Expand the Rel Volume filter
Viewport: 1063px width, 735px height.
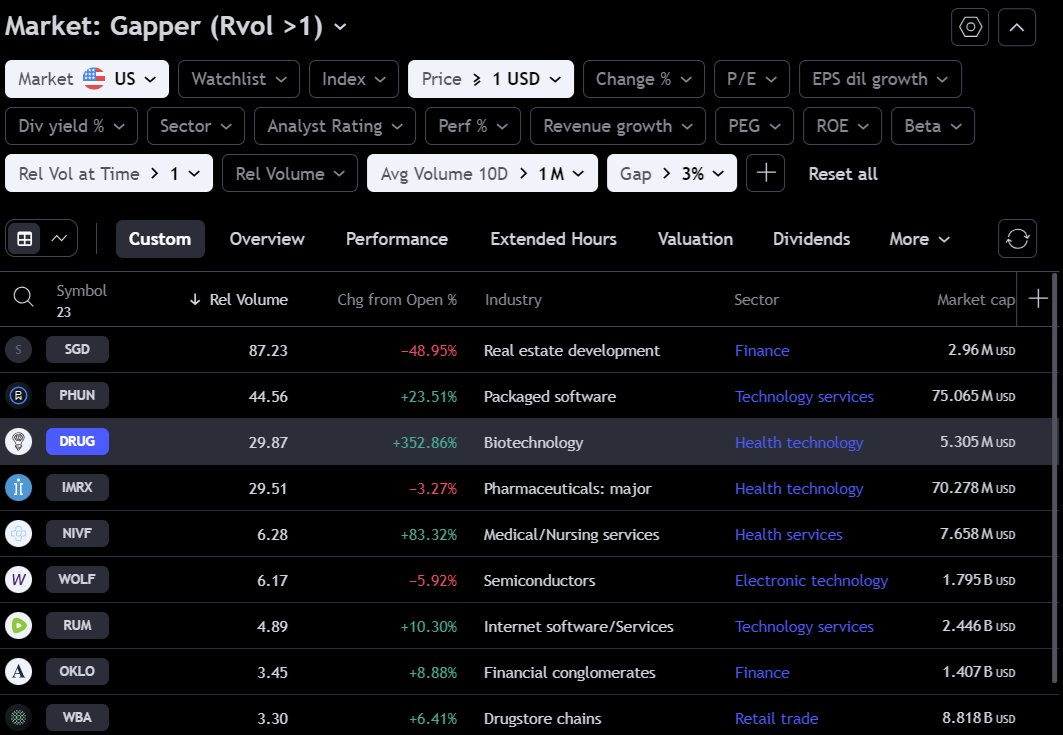coord(289,174)
